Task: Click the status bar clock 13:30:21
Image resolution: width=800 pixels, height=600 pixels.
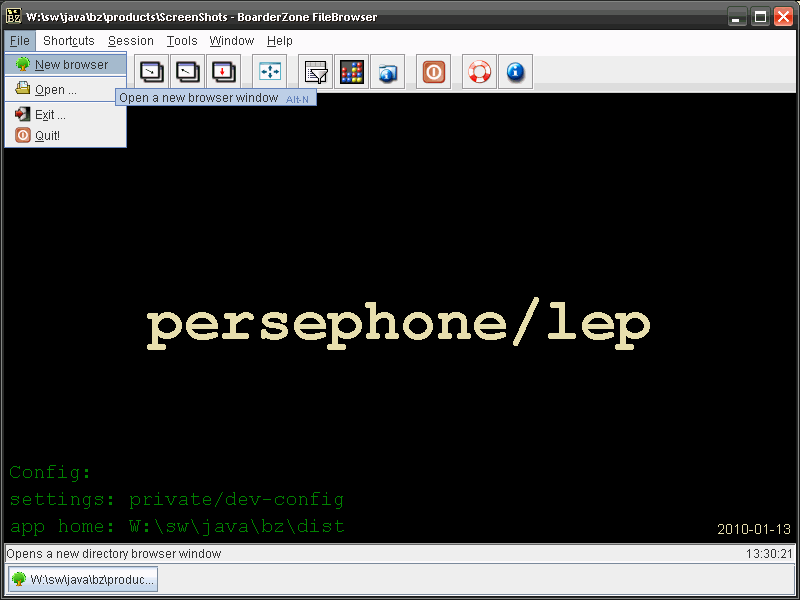Action: pyautogui.click(x=769, y=554)
